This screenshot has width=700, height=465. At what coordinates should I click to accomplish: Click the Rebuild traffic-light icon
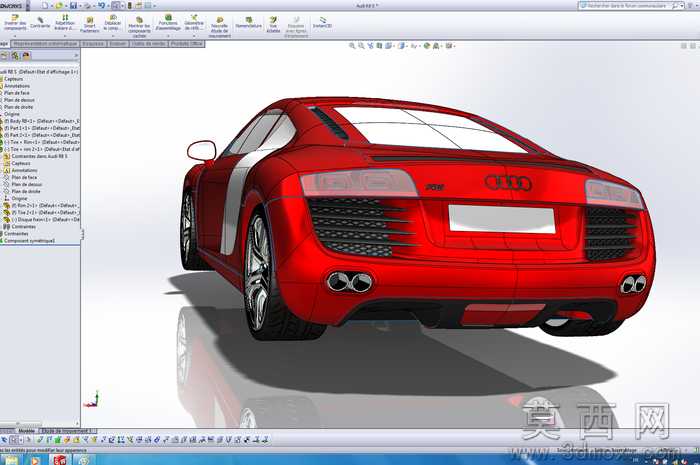(130, 6)
